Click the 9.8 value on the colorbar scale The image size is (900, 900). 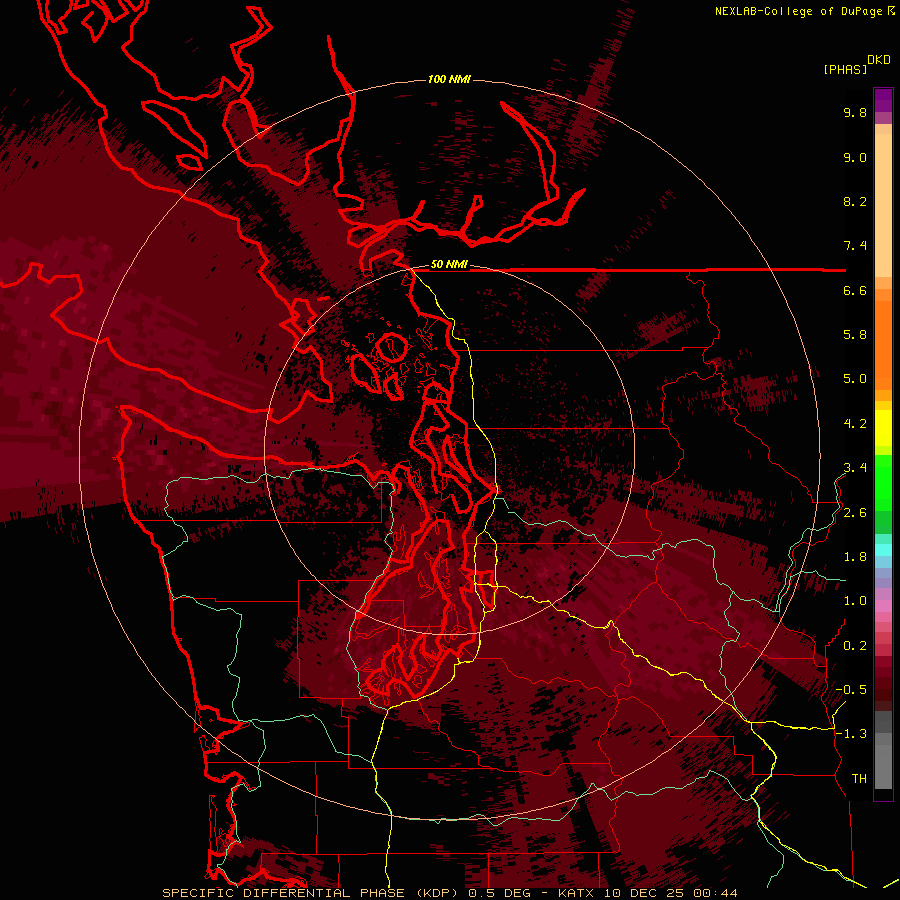[x=855, y=112]
